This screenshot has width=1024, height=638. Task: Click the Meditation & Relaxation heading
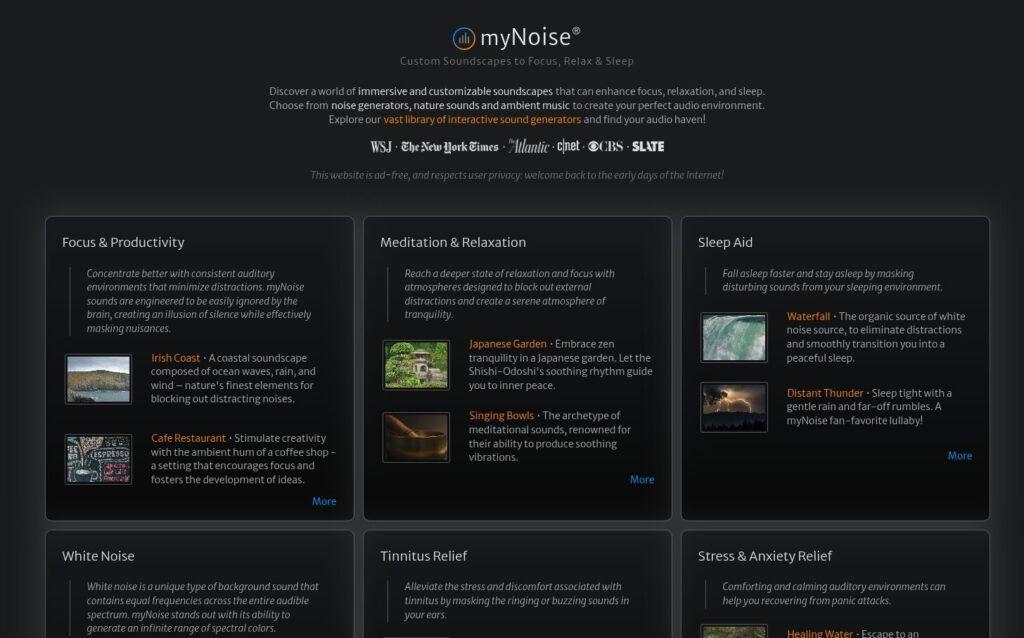tap(453, 242)
